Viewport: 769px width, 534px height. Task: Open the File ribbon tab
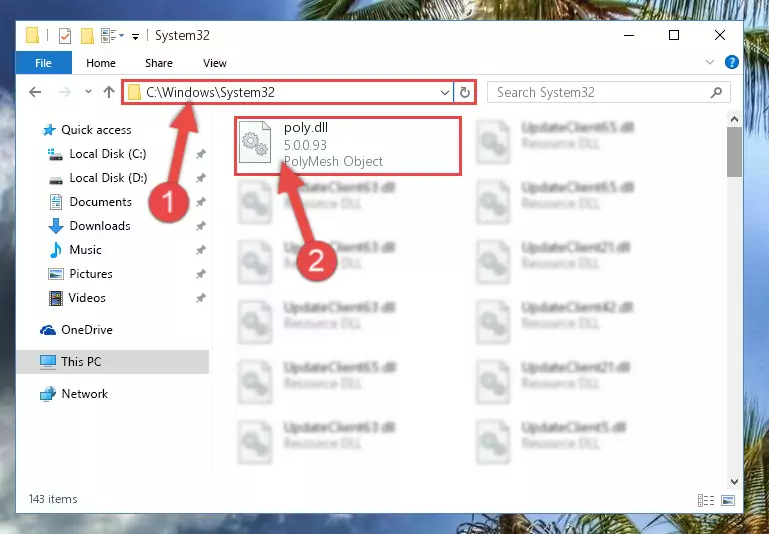(x=43, y=63)
